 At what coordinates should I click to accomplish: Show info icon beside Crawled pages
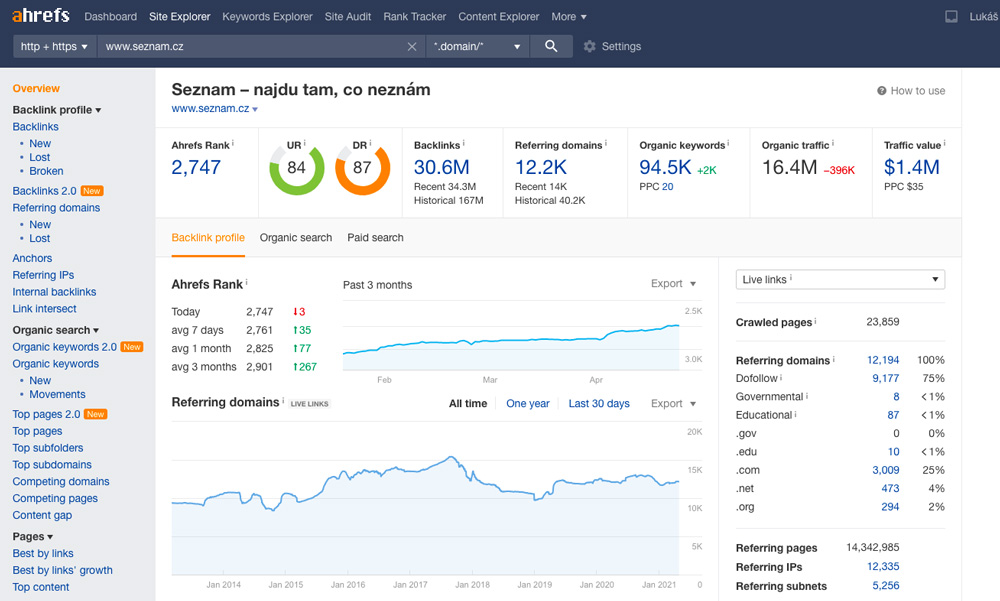tap(816, 321)
